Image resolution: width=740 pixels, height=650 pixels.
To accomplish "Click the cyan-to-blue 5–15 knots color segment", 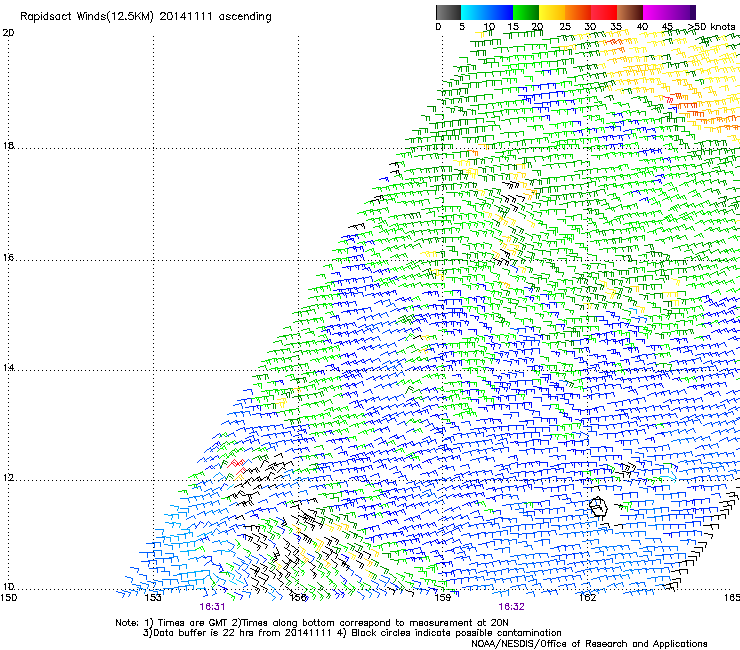I will coord(487,12).
